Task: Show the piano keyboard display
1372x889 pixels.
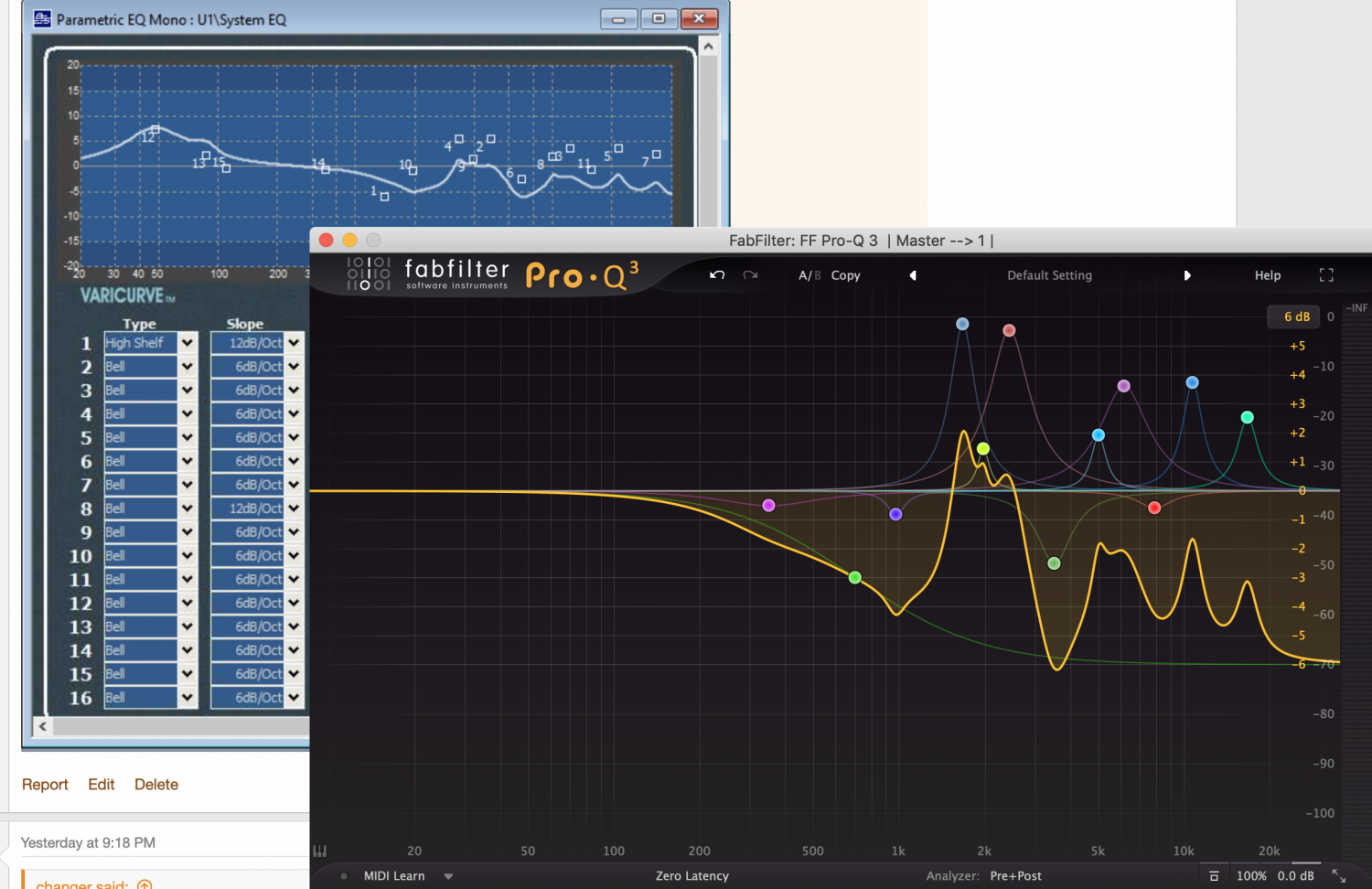Action: (x=320, y=852)
